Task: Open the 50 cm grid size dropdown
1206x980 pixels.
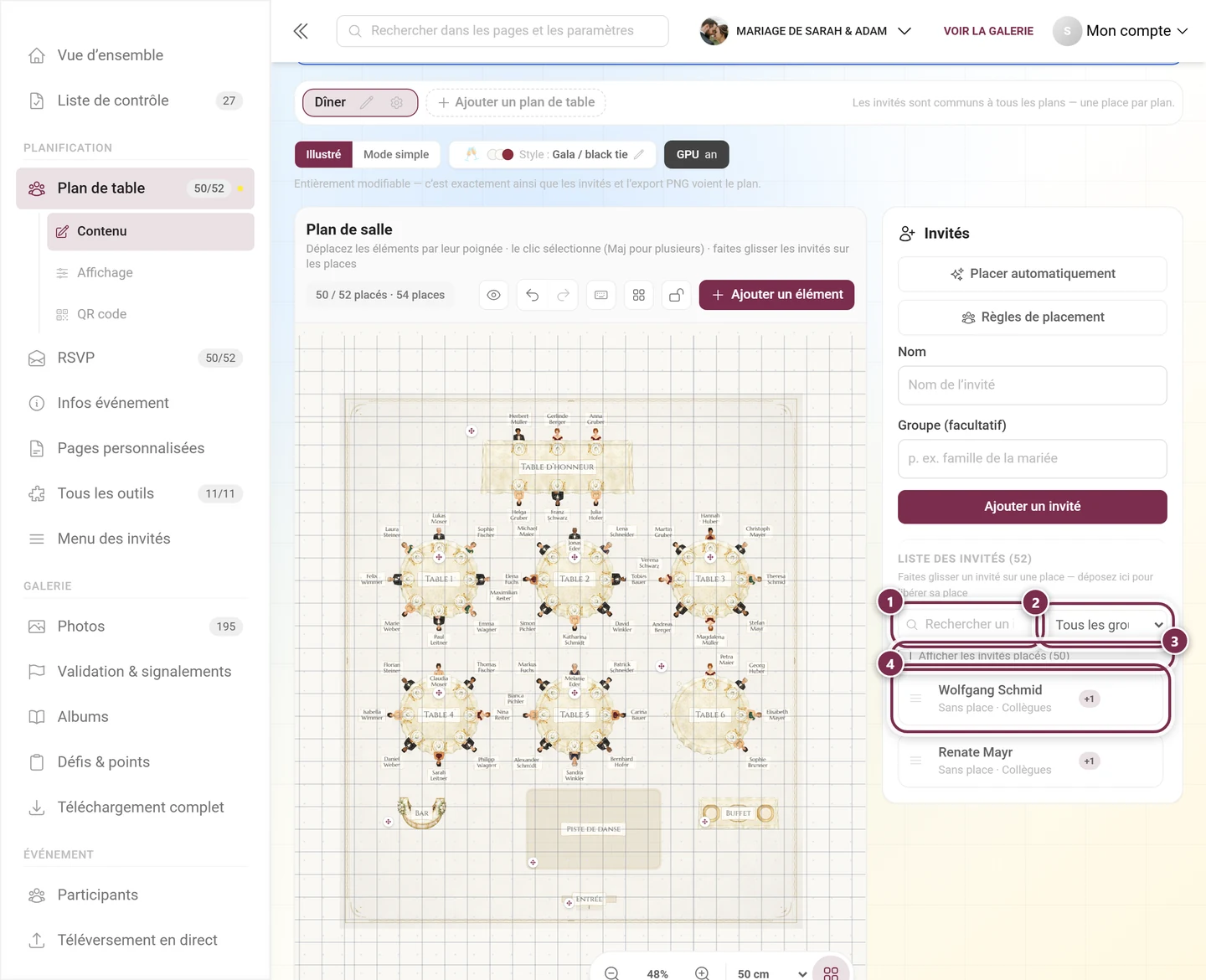Action: (772, 973)
